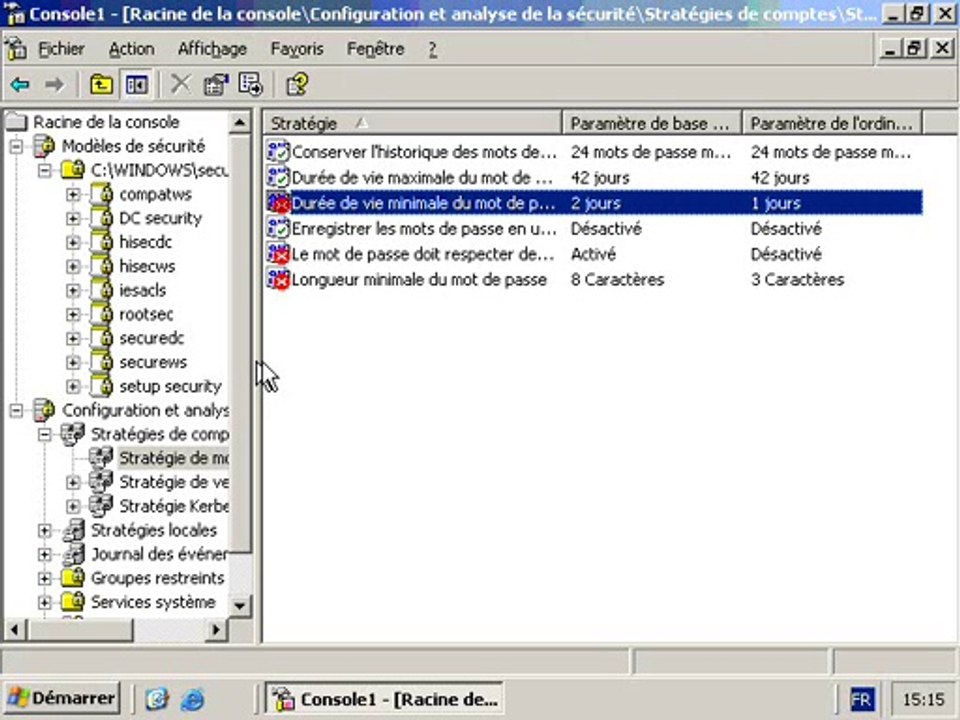Click the Delete X toolbar icon
Screen dimensions: 960x720
point(181,84)
